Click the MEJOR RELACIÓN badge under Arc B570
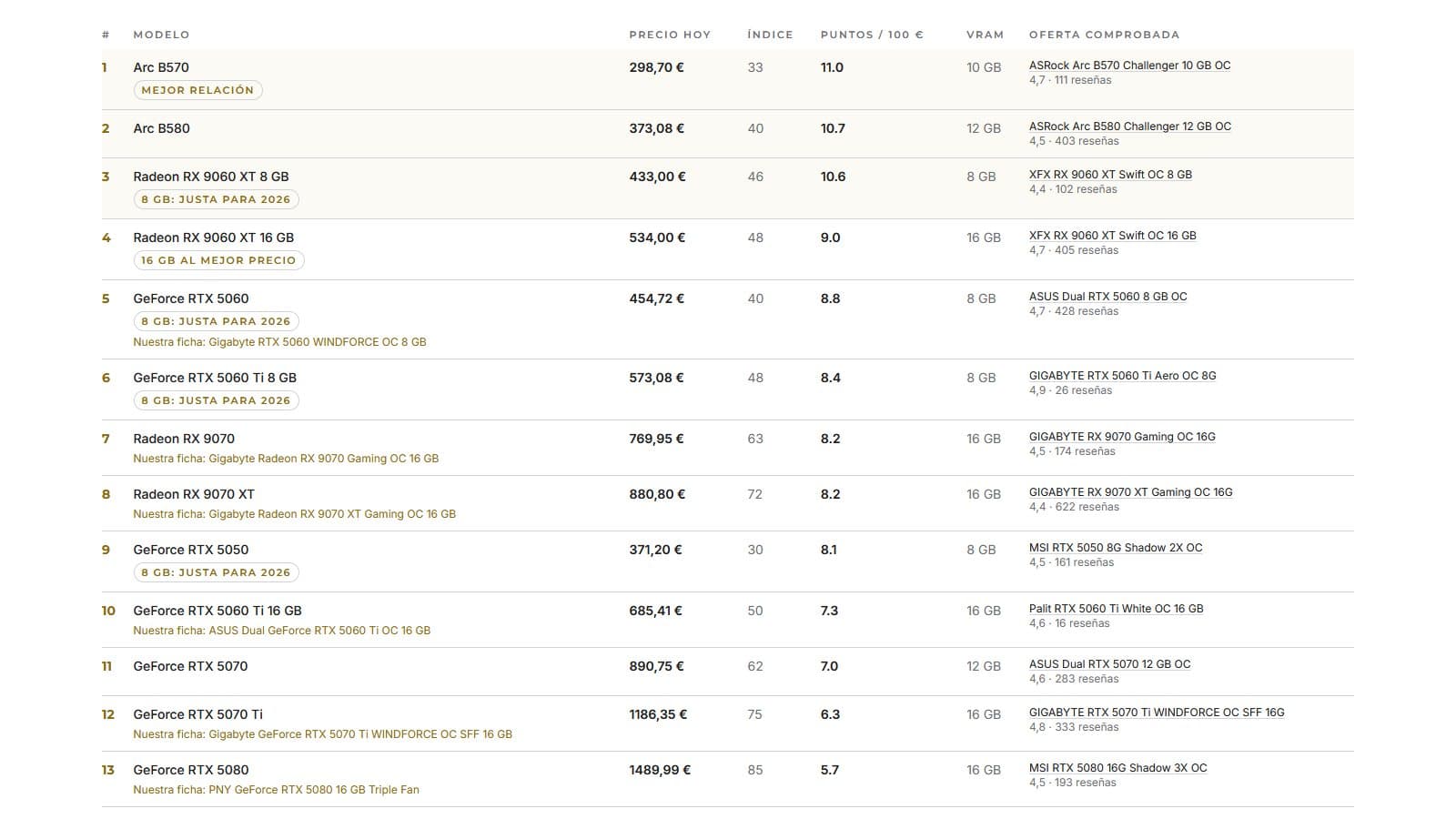This screenshot has width=1456, height=819. click(197, 90)
